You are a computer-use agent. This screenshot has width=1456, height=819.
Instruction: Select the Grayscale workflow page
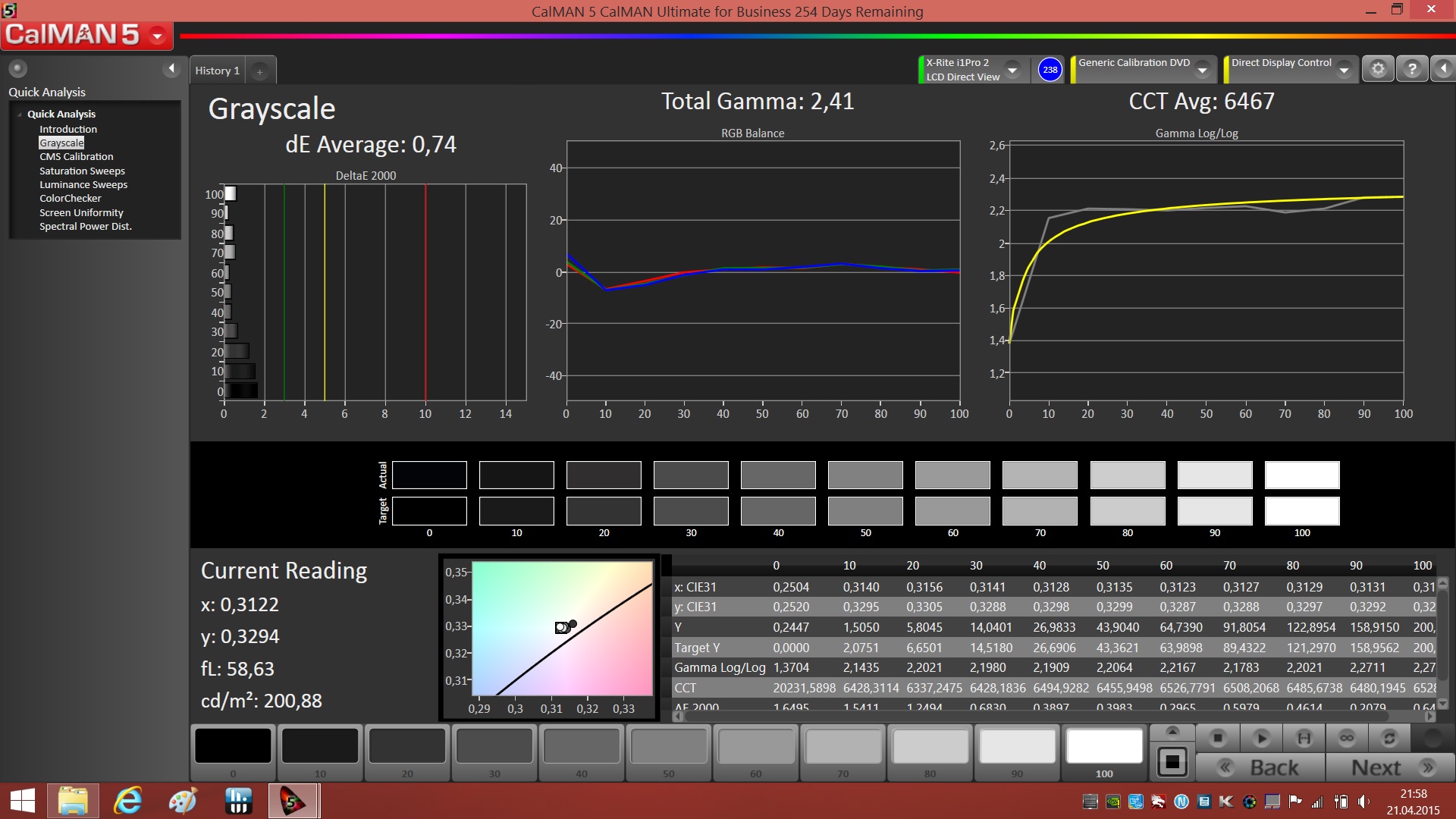point(61,143)
